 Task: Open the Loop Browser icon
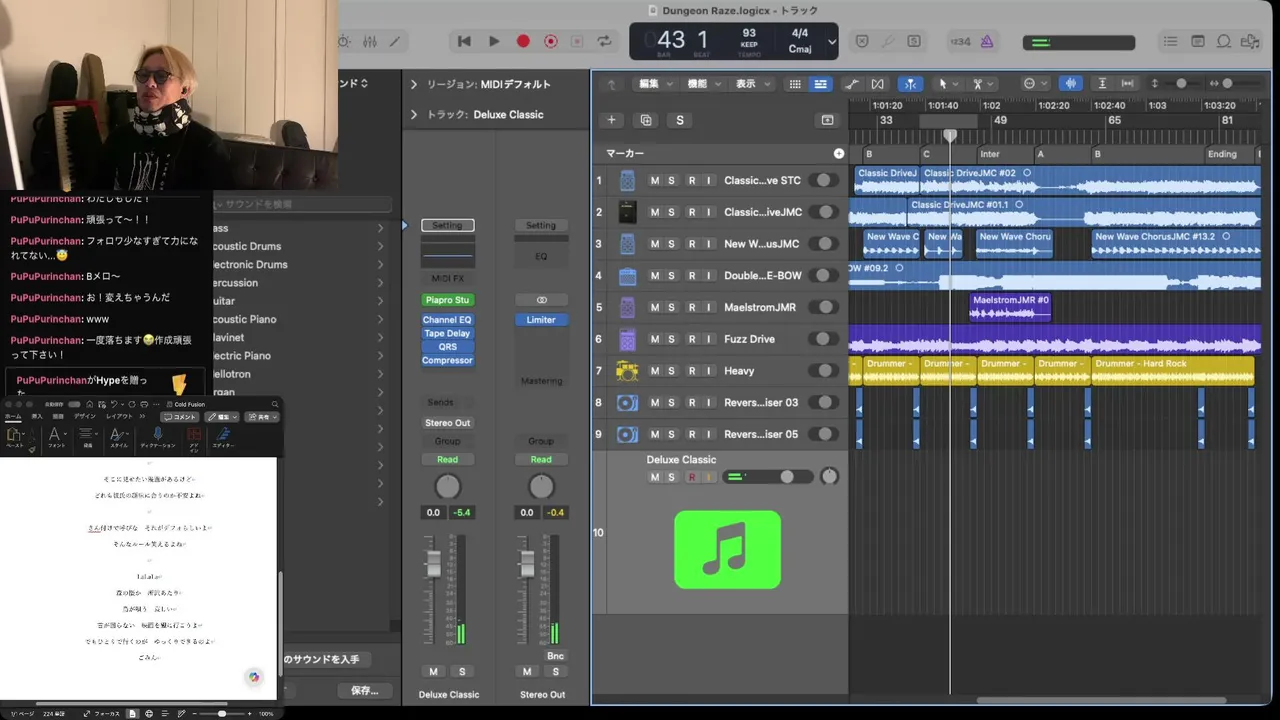pyautogui.click(x=1223, y=41)
